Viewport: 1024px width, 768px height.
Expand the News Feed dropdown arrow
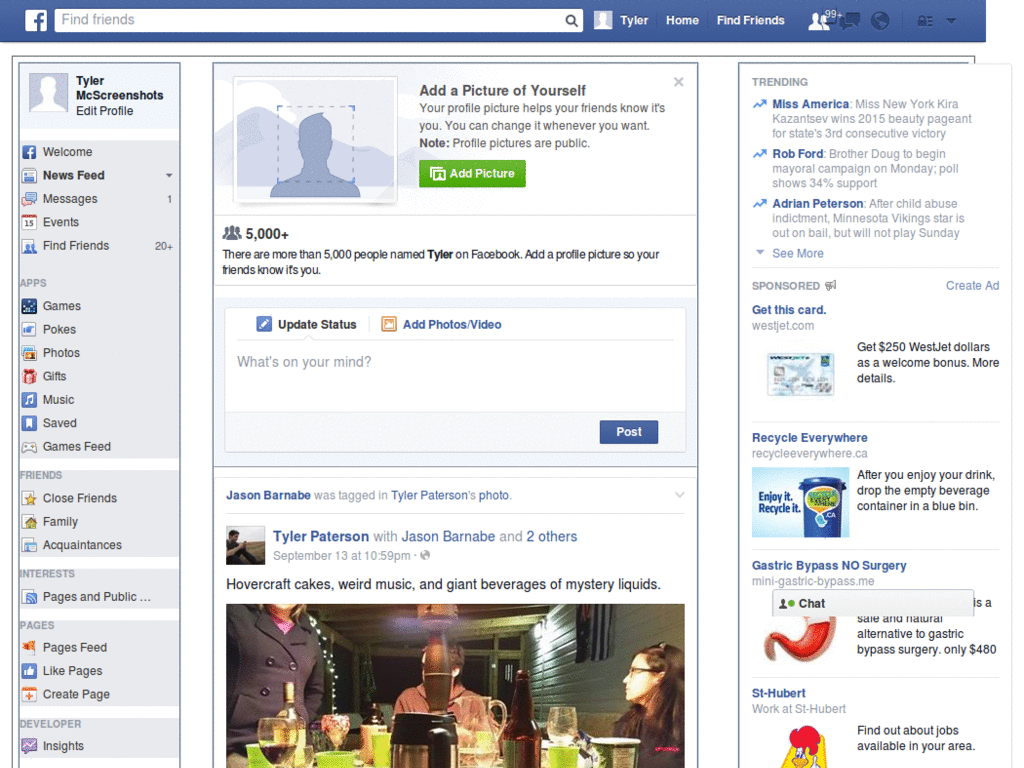point(168,175)
